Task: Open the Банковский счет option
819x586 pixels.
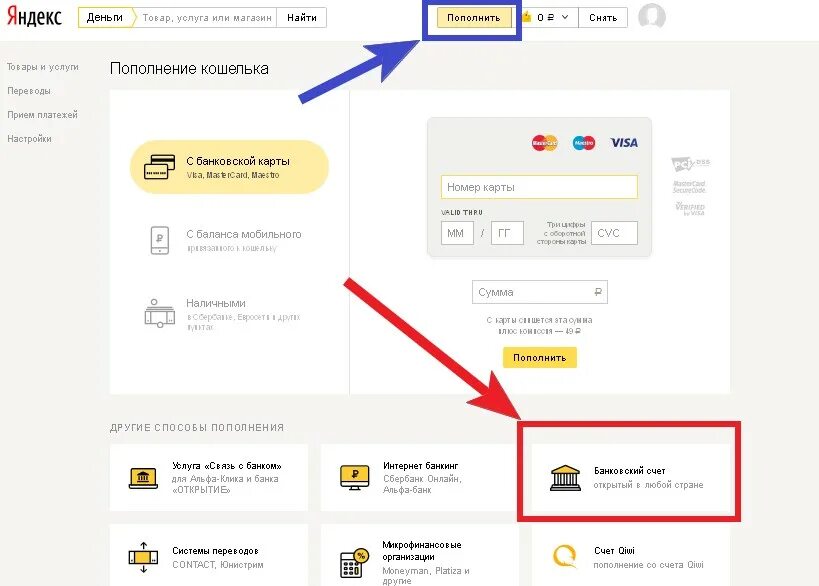Action: (x=630, y=477)
